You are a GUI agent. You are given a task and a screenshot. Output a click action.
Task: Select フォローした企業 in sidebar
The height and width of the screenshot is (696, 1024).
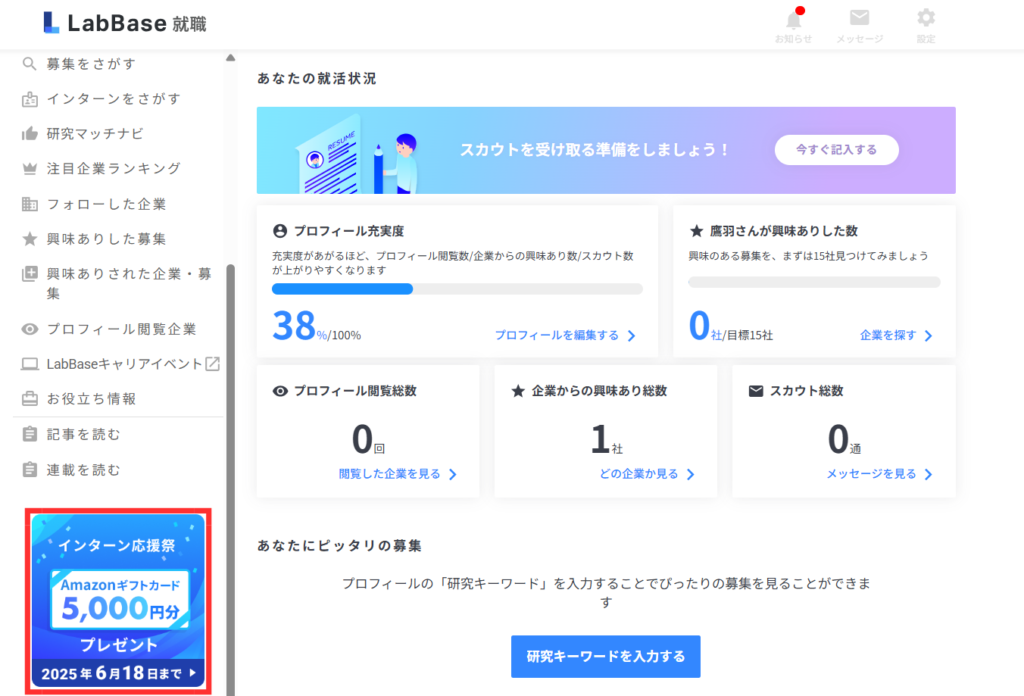click(x=106, y=204)
